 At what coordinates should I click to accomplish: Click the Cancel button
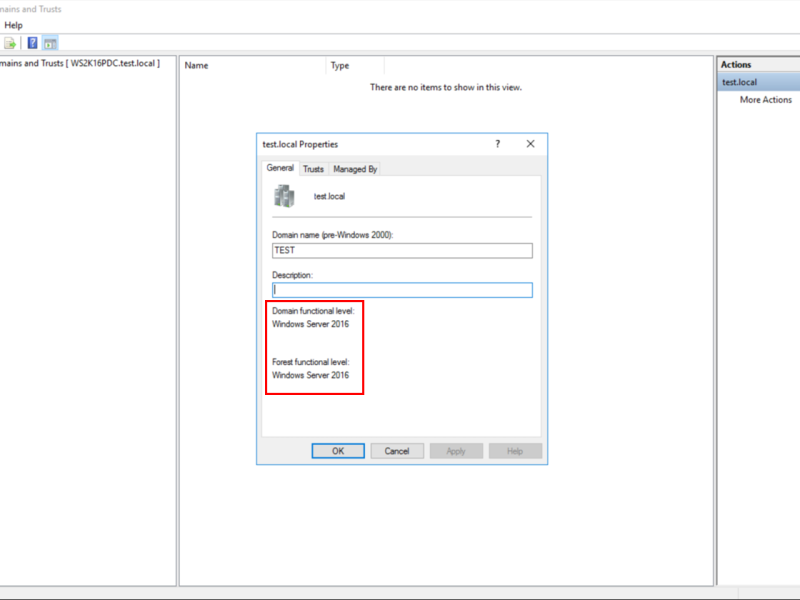tap(397, 451)
